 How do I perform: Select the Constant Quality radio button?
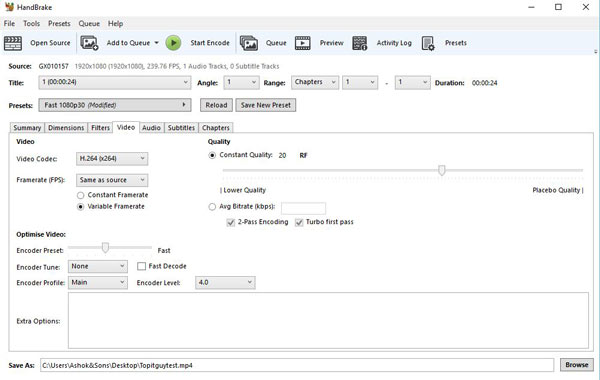(x=212, y=155)
